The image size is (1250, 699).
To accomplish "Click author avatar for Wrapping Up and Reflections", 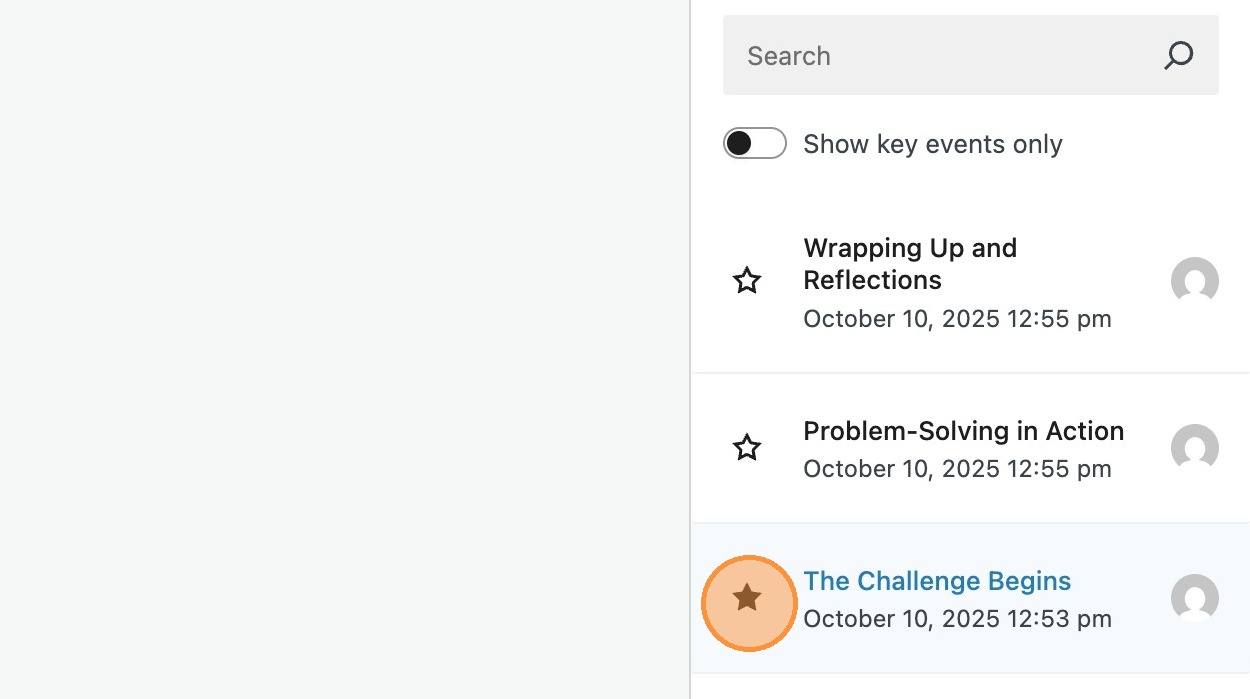I will coord(1194,281).
